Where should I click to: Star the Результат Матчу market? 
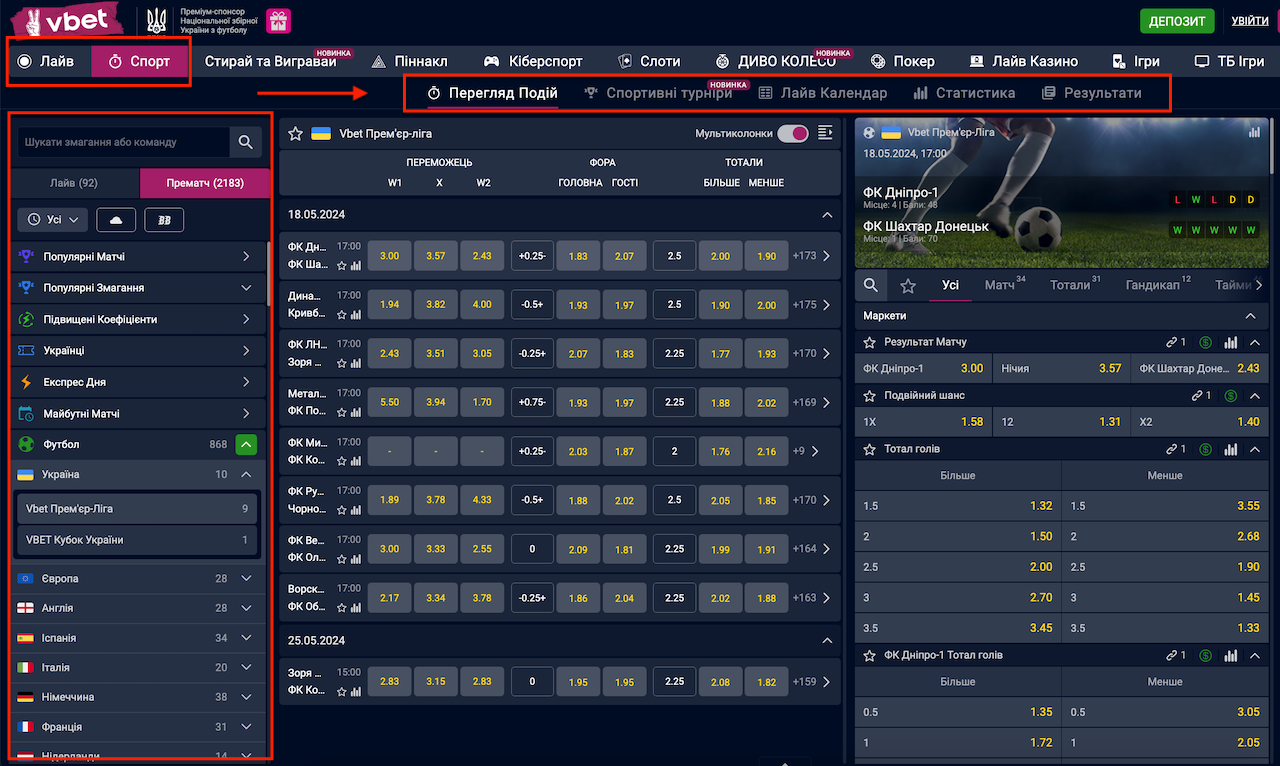871,343
